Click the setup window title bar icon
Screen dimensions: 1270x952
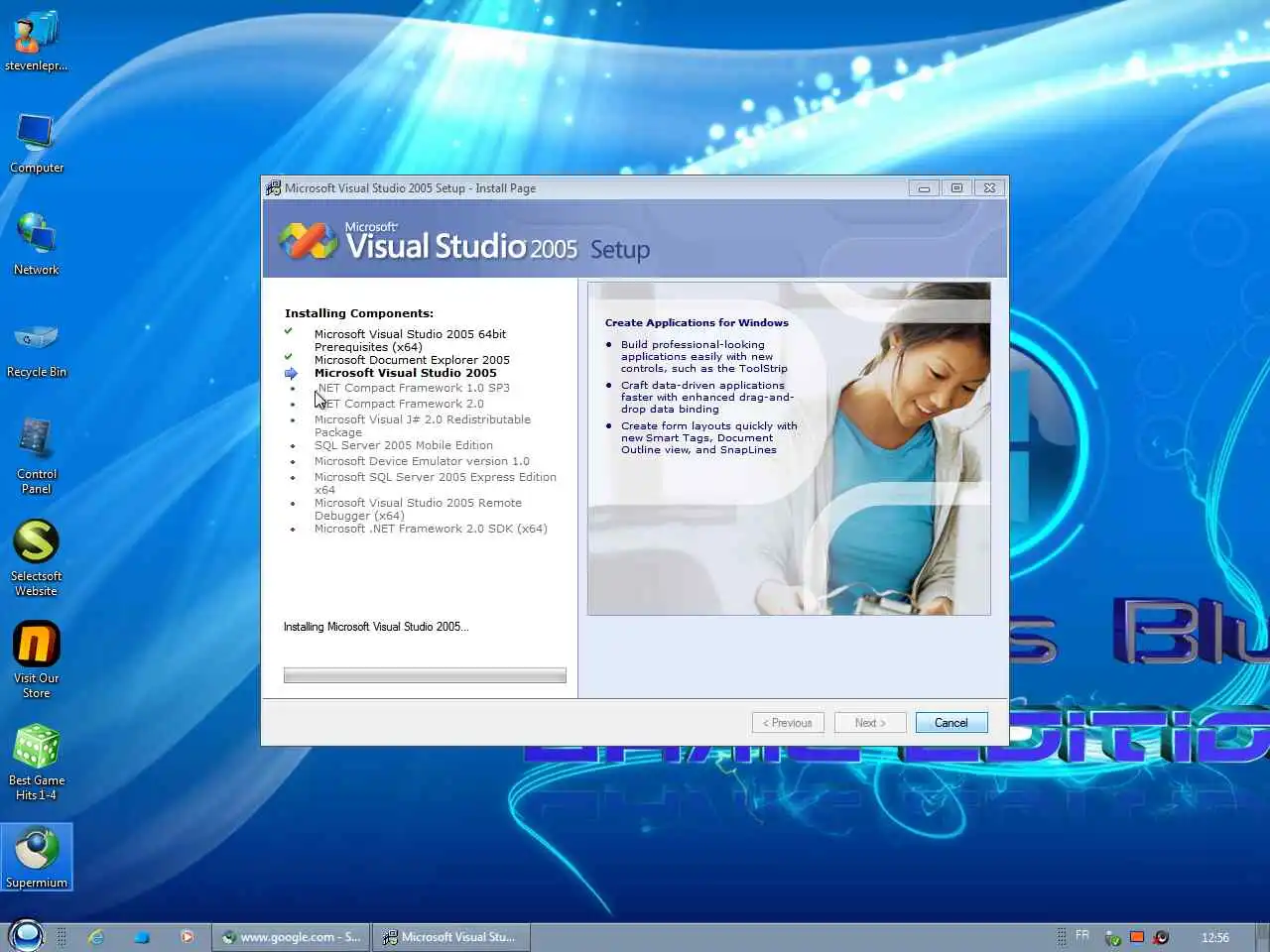point(273,187)
